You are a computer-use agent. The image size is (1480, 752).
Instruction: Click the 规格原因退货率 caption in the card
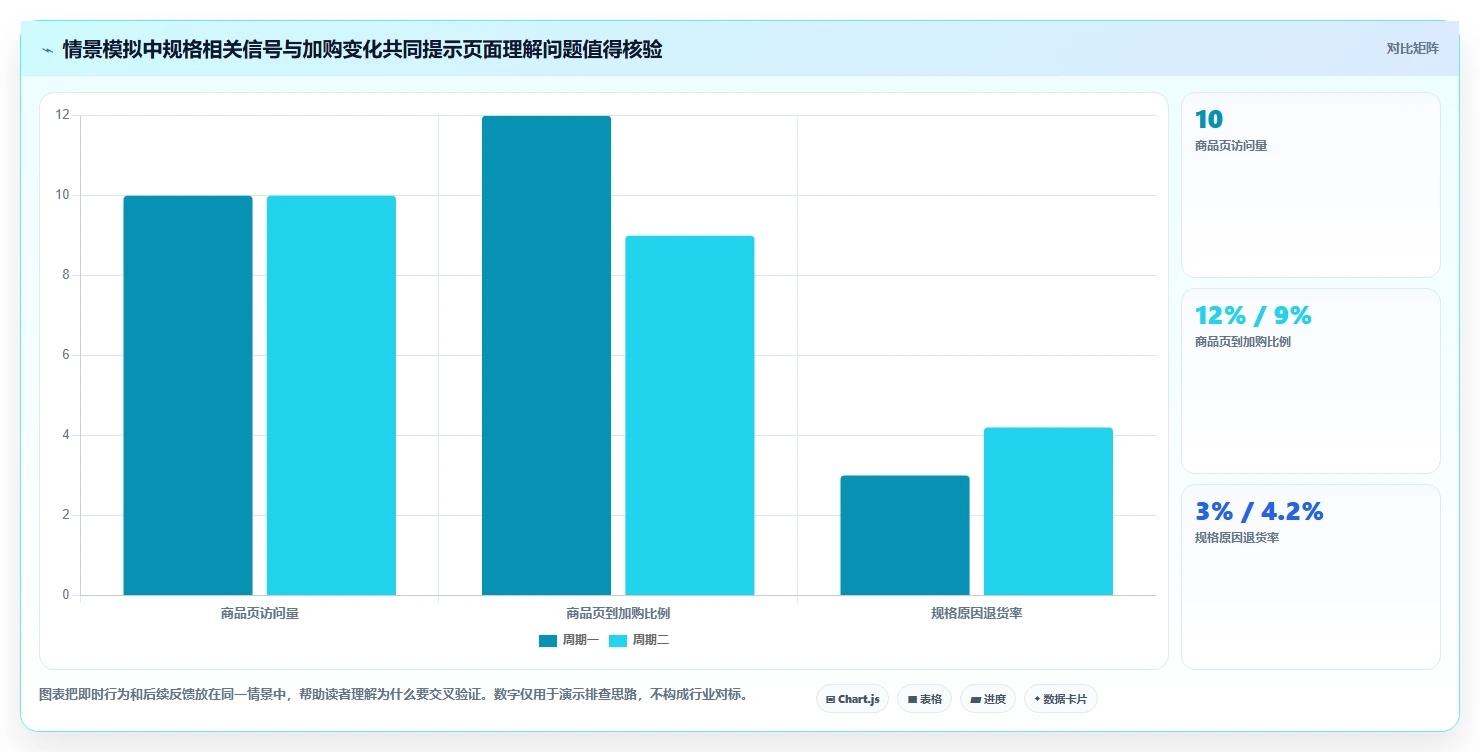pyautogui.click(x=1237, y=538)
